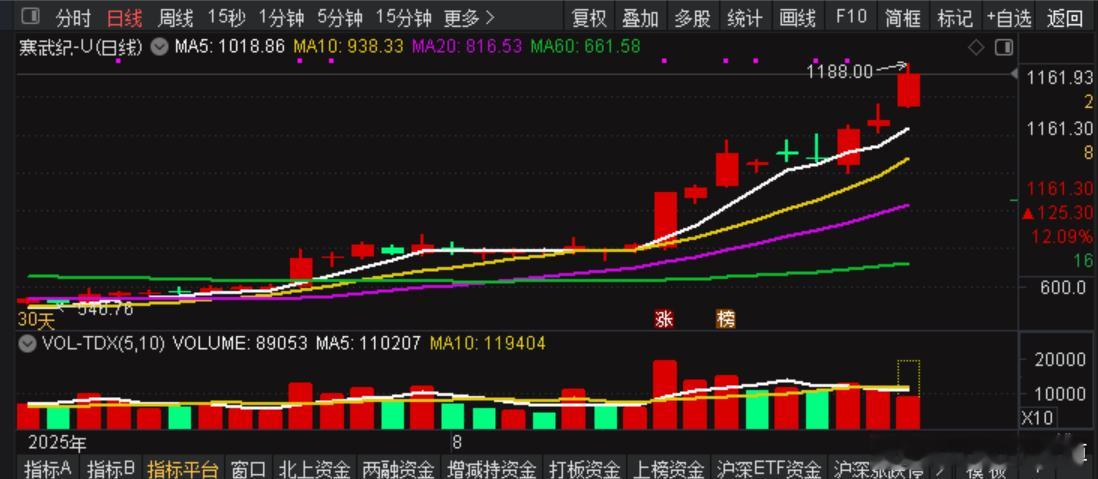Click the 1188.00 high price annotation
The width and height of the screenshot is (1098, 479).
pyautogui.click(x=840, y=71)
